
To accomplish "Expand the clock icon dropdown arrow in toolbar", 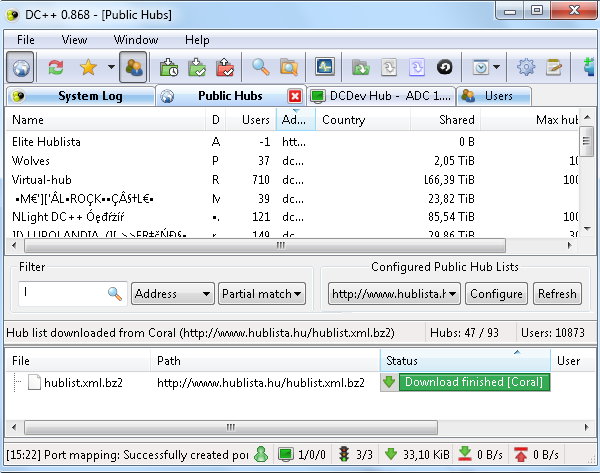I will pyautogui.click(x=496, y=67).
